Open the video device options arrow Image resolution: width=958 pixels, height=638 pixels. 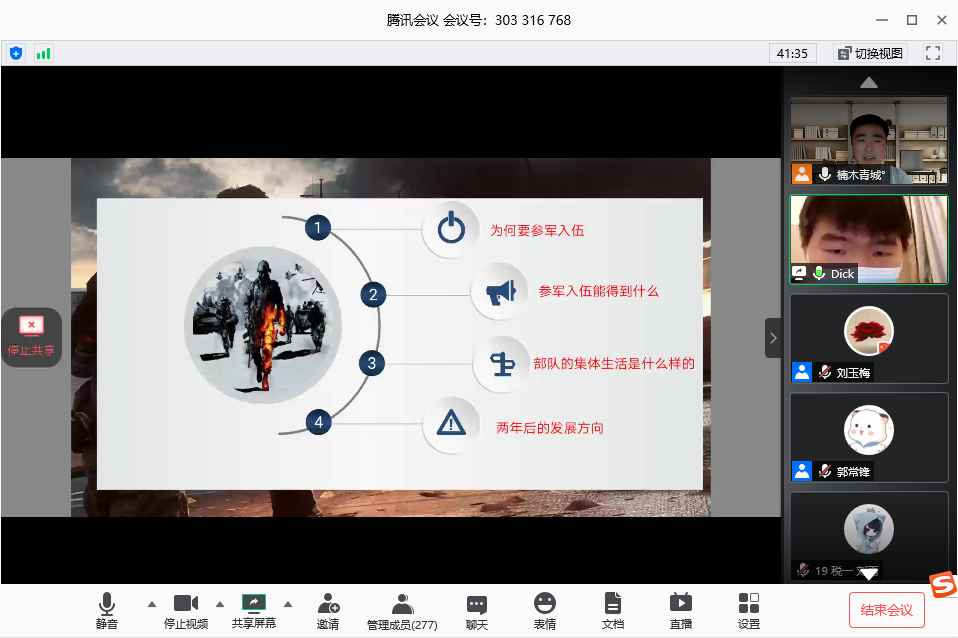[x=220, y=604]
